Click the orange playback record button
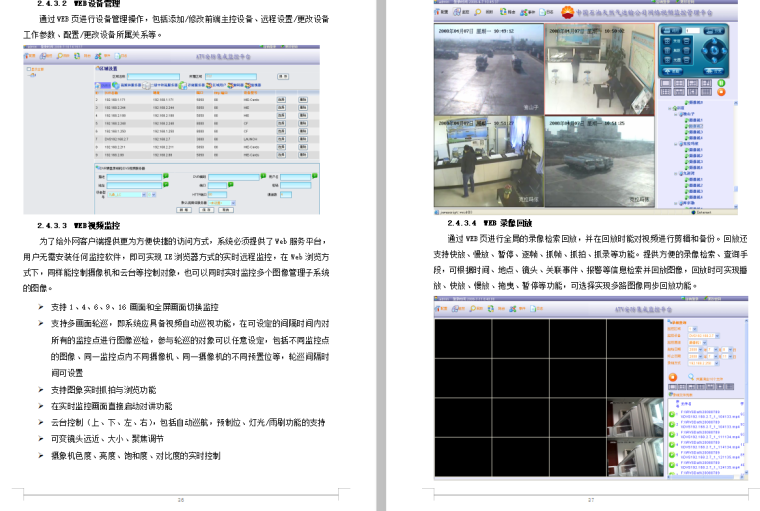760x511 pixels. 674,376
